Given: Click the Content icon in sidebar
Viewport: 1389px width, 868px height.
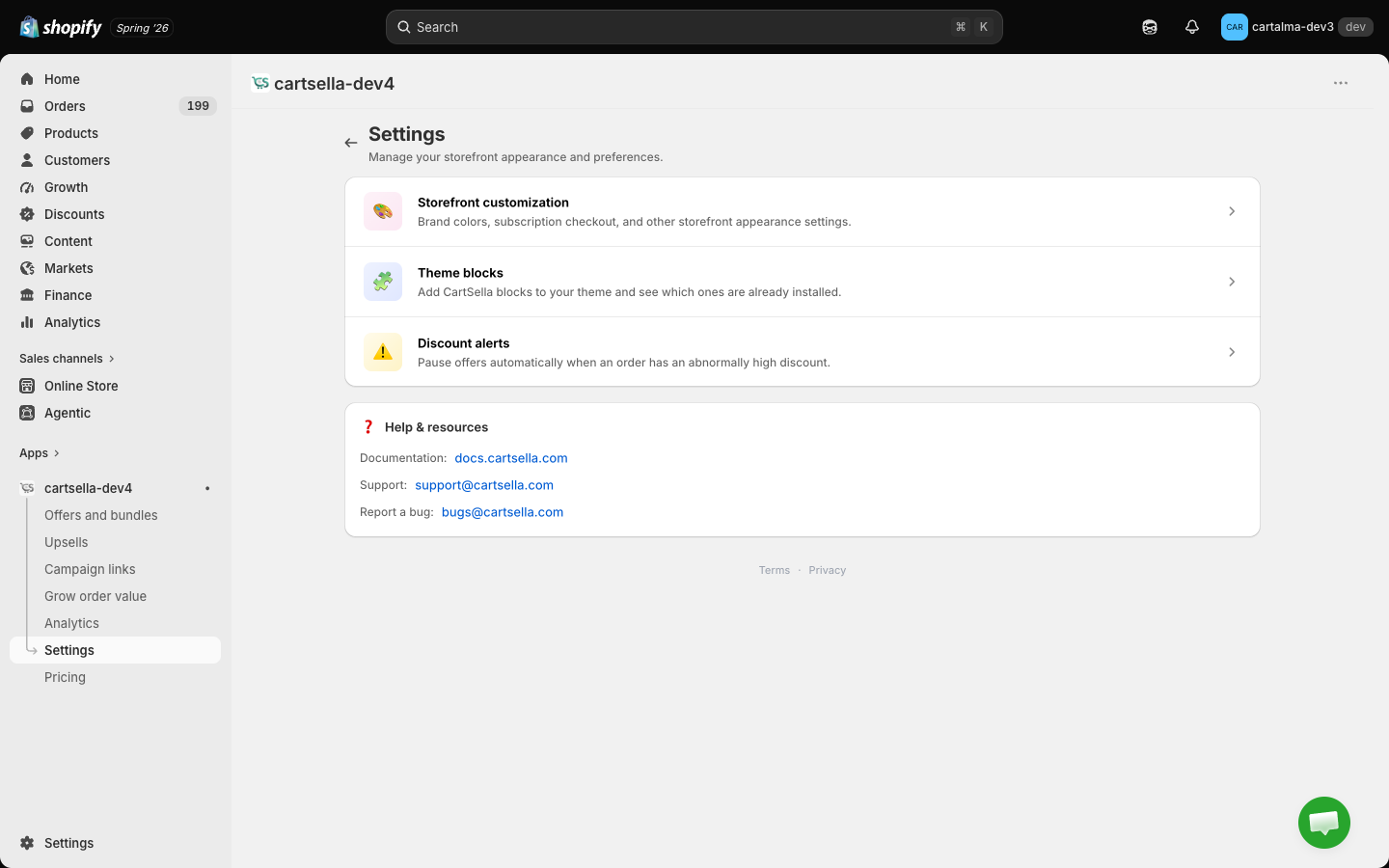Looking at the screenshot, I should pyautogui.click(x=27, y=241).
